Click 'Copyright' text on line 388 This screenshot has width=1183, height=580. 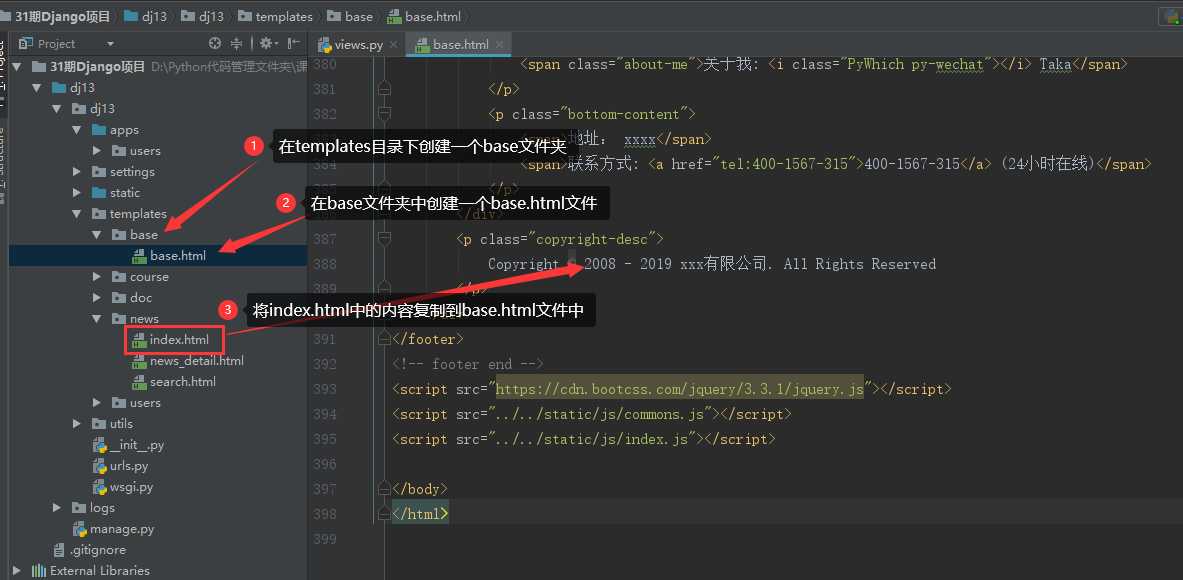point(524,264)
